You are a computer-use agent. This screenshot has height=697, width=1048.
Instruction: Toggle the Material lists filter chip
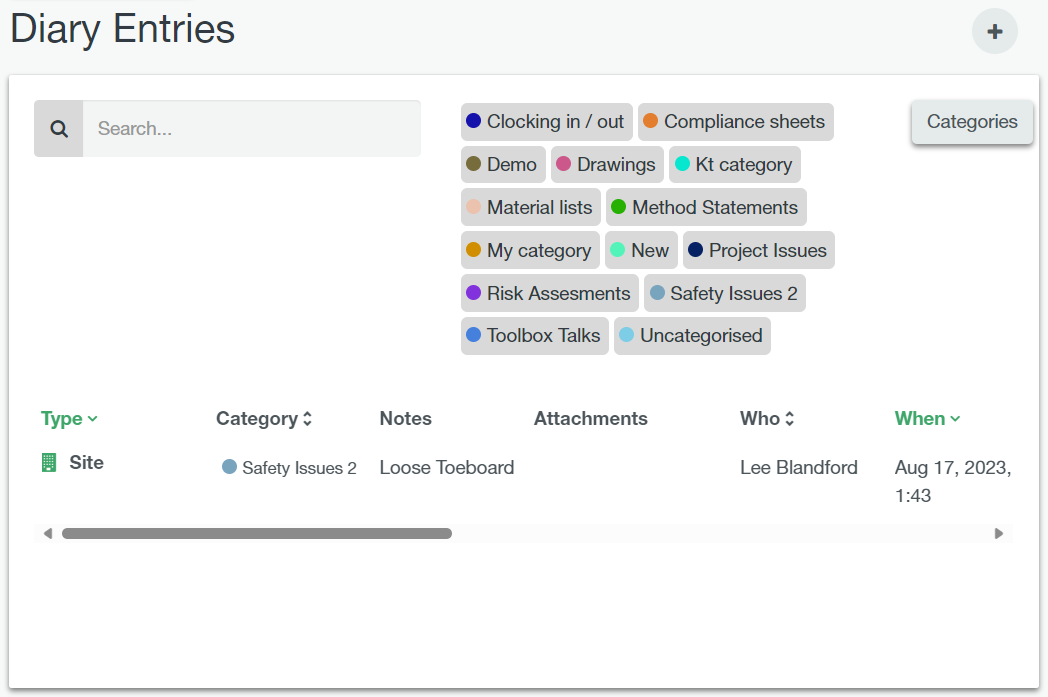pyautogui.click(x=531, y=207)
